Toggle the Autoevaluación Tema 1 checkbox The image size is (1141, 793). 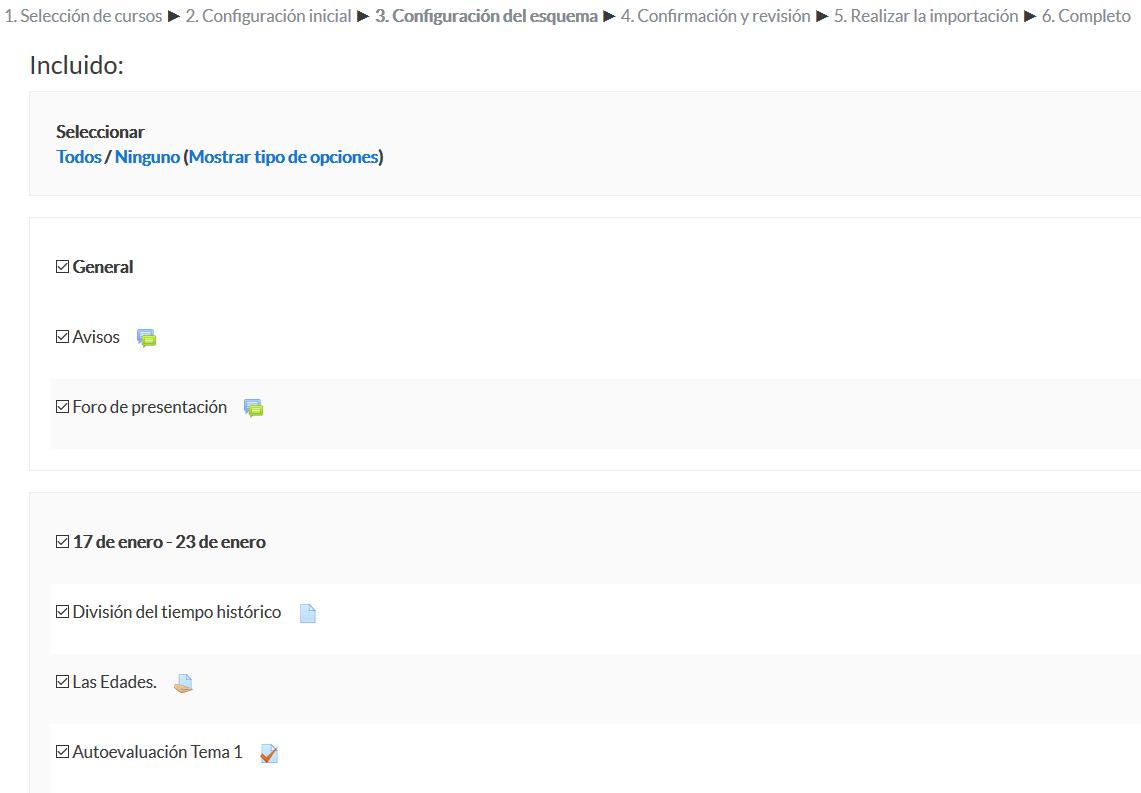tap(63, 752)
